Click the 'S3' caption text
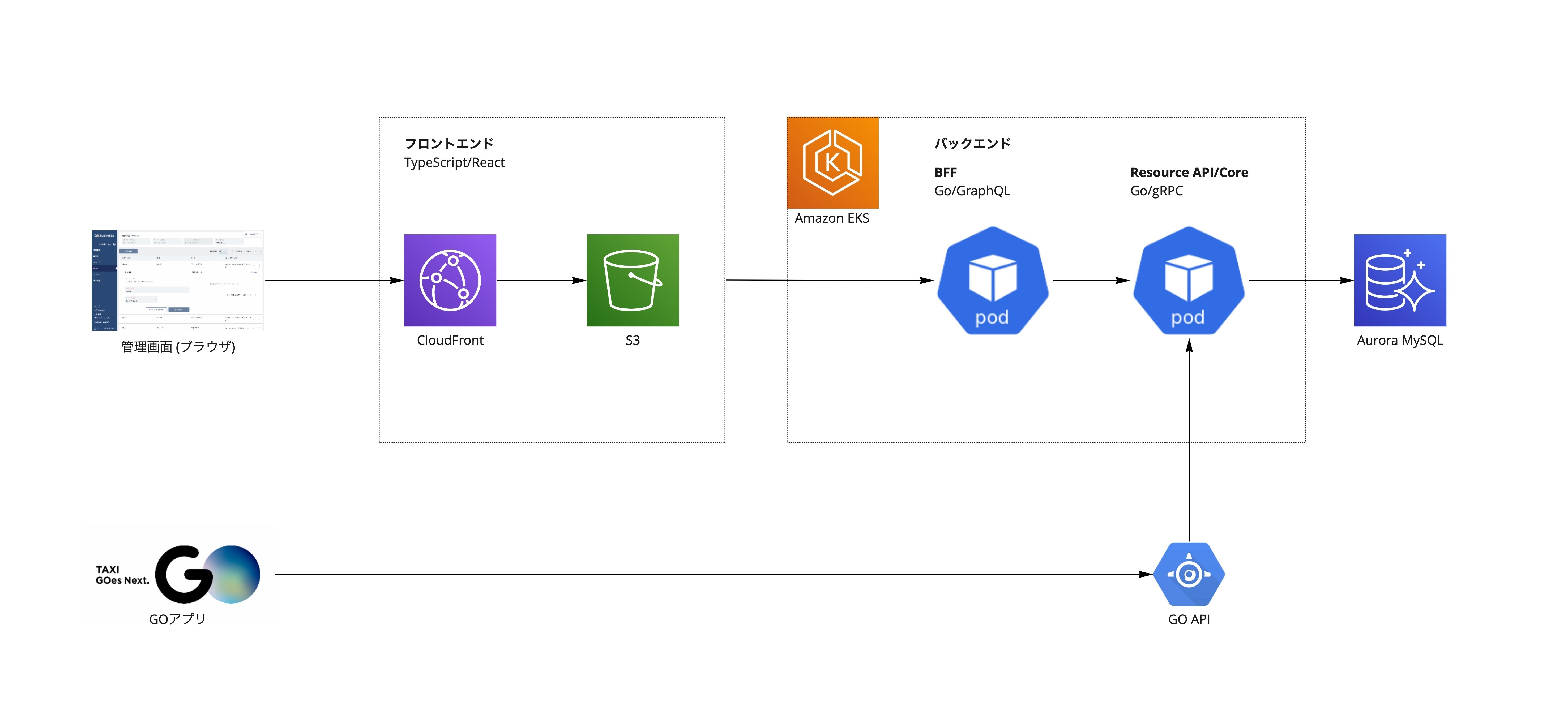 click(x=633, y=340)
